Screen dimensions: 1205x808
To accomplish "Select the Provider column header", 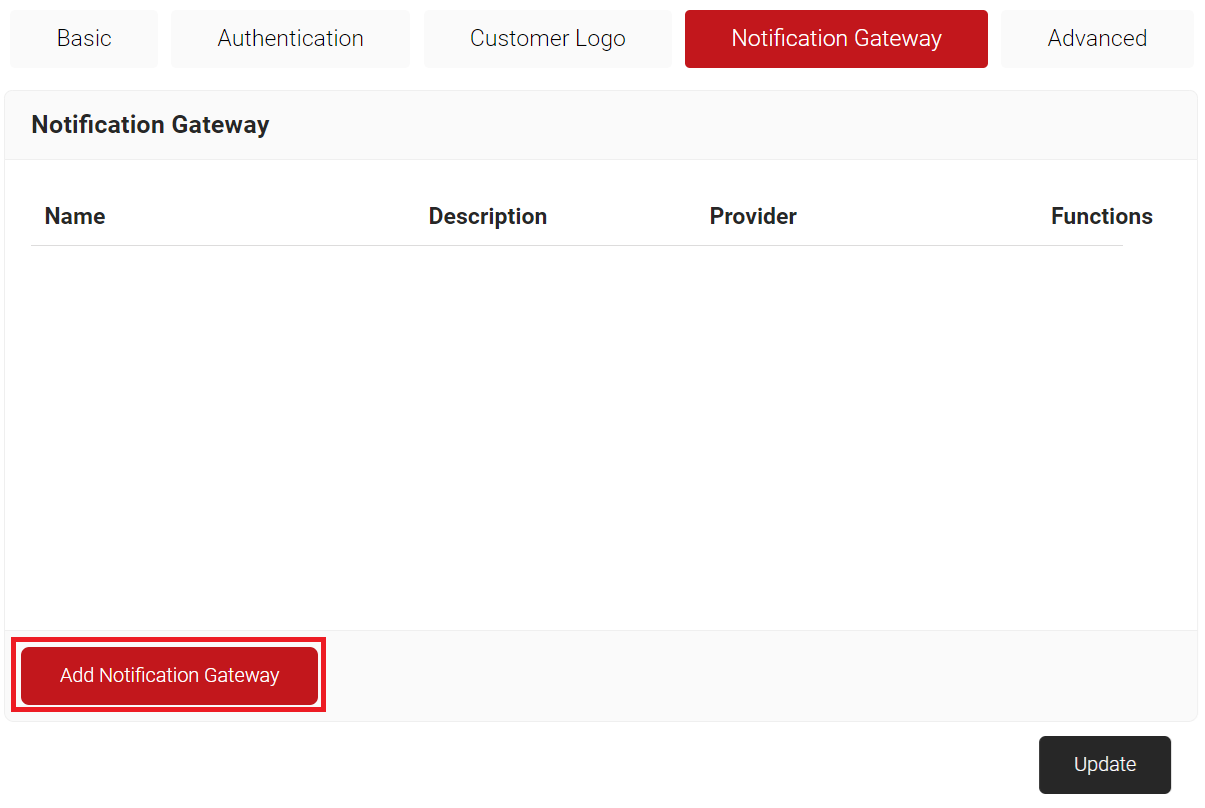I will 752,217.
